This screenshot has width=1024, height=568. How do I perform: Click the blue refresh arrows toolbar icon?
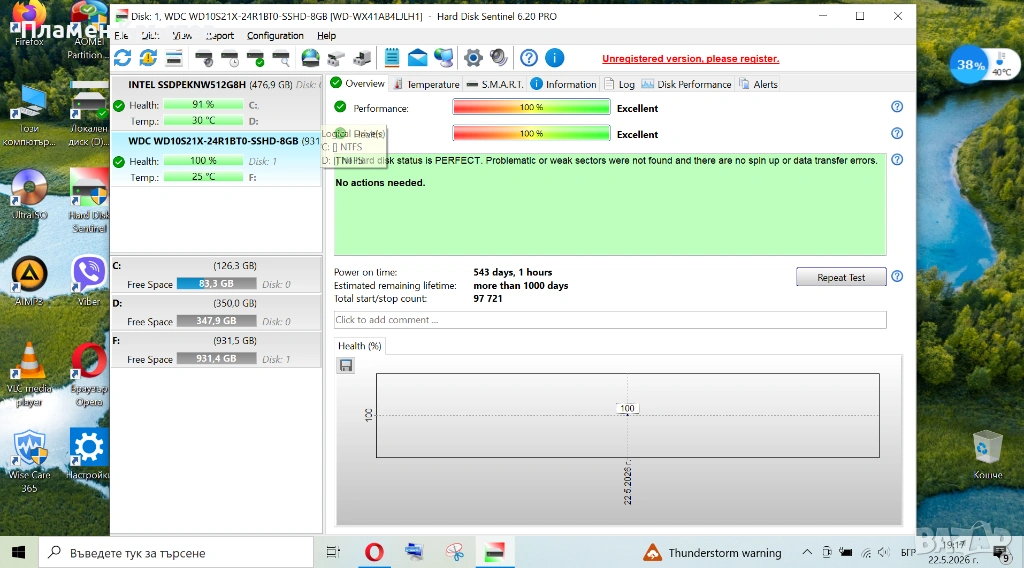122,58
